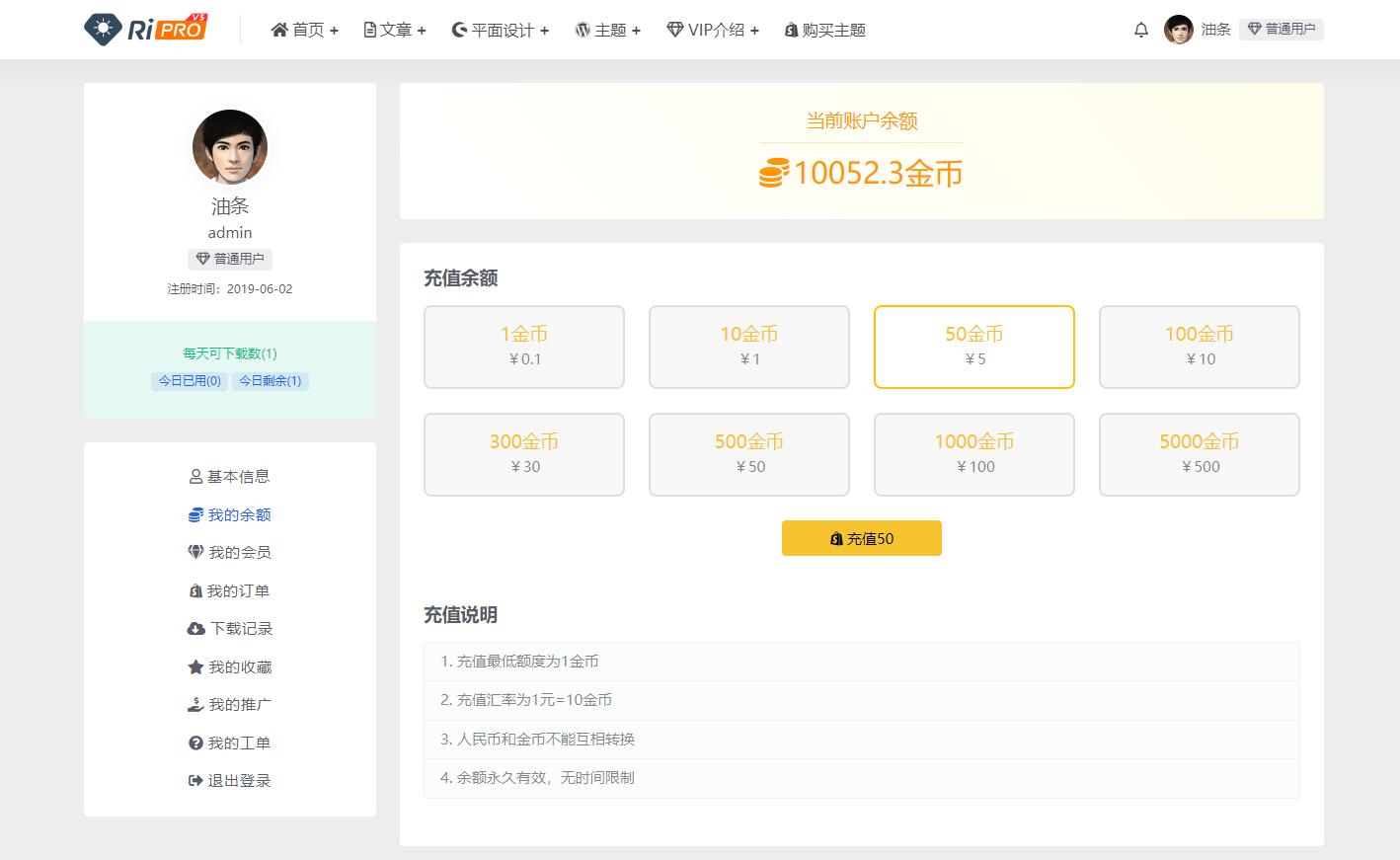Click the large profile avatar in sidebar
This screenshot has height=860, width=1400.
click(230, 147)
